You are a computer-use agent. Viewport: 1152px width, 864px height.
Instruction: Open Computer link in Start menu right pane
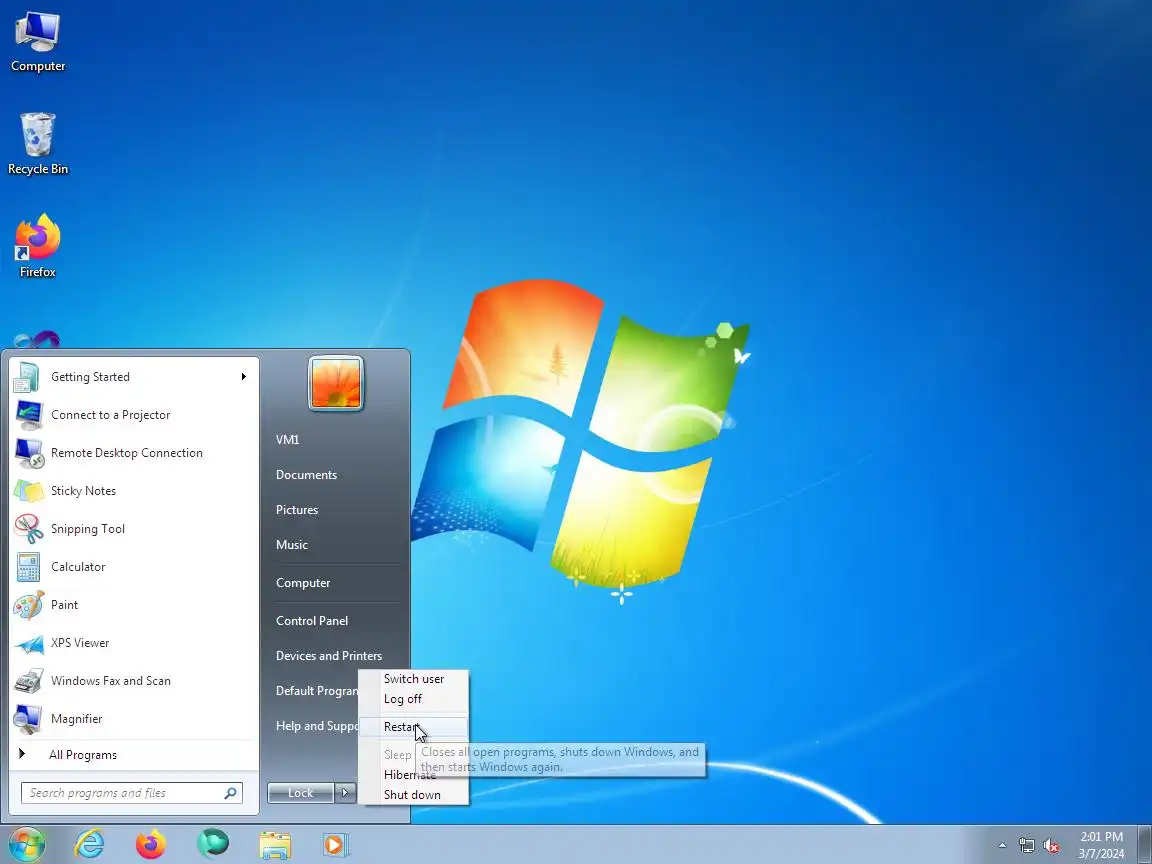[303, 583]
